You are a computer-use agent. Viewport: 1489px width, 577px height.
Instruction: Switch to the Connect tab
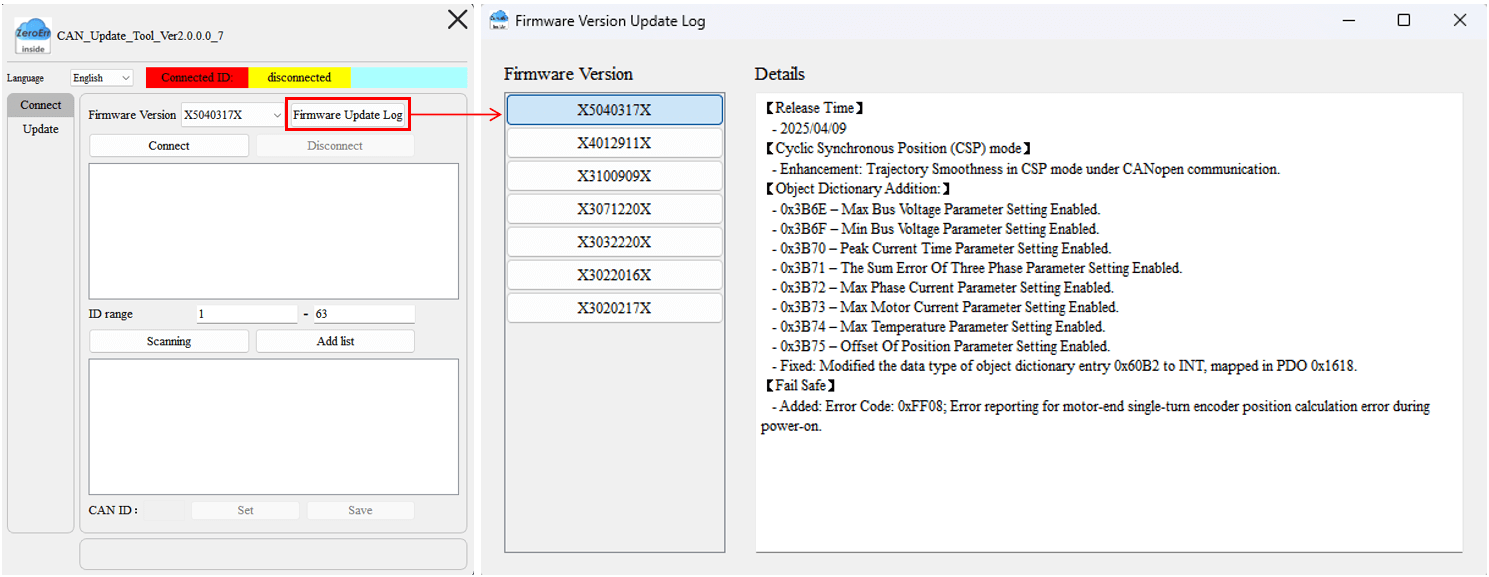(x=41, y=105)
